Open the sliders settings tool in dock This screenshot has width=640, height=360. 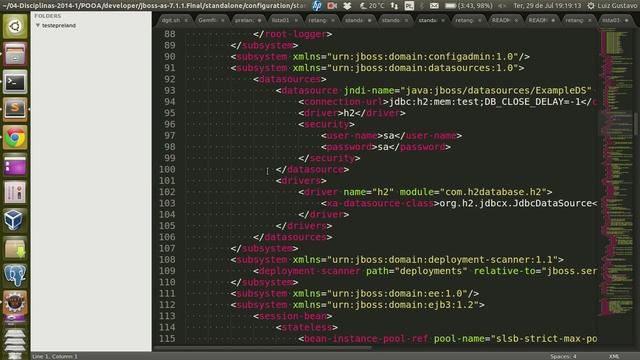tap(15, 193)
